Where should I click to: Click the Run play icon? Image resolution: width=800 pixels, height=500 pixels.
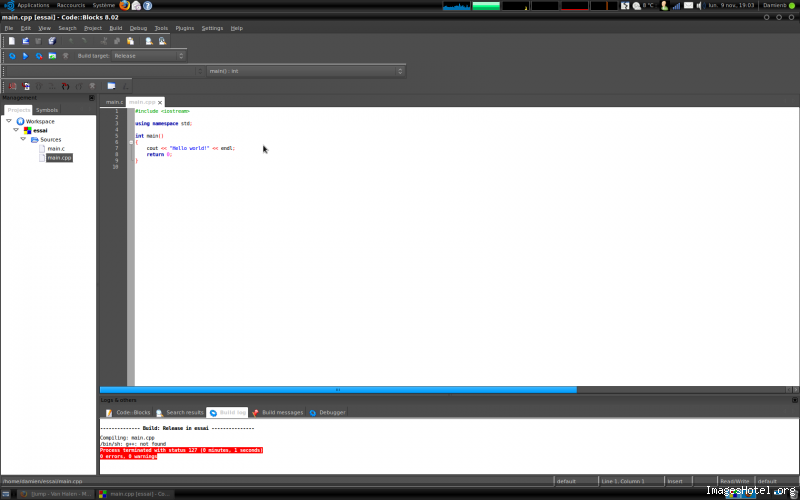(x=25, y=56)
